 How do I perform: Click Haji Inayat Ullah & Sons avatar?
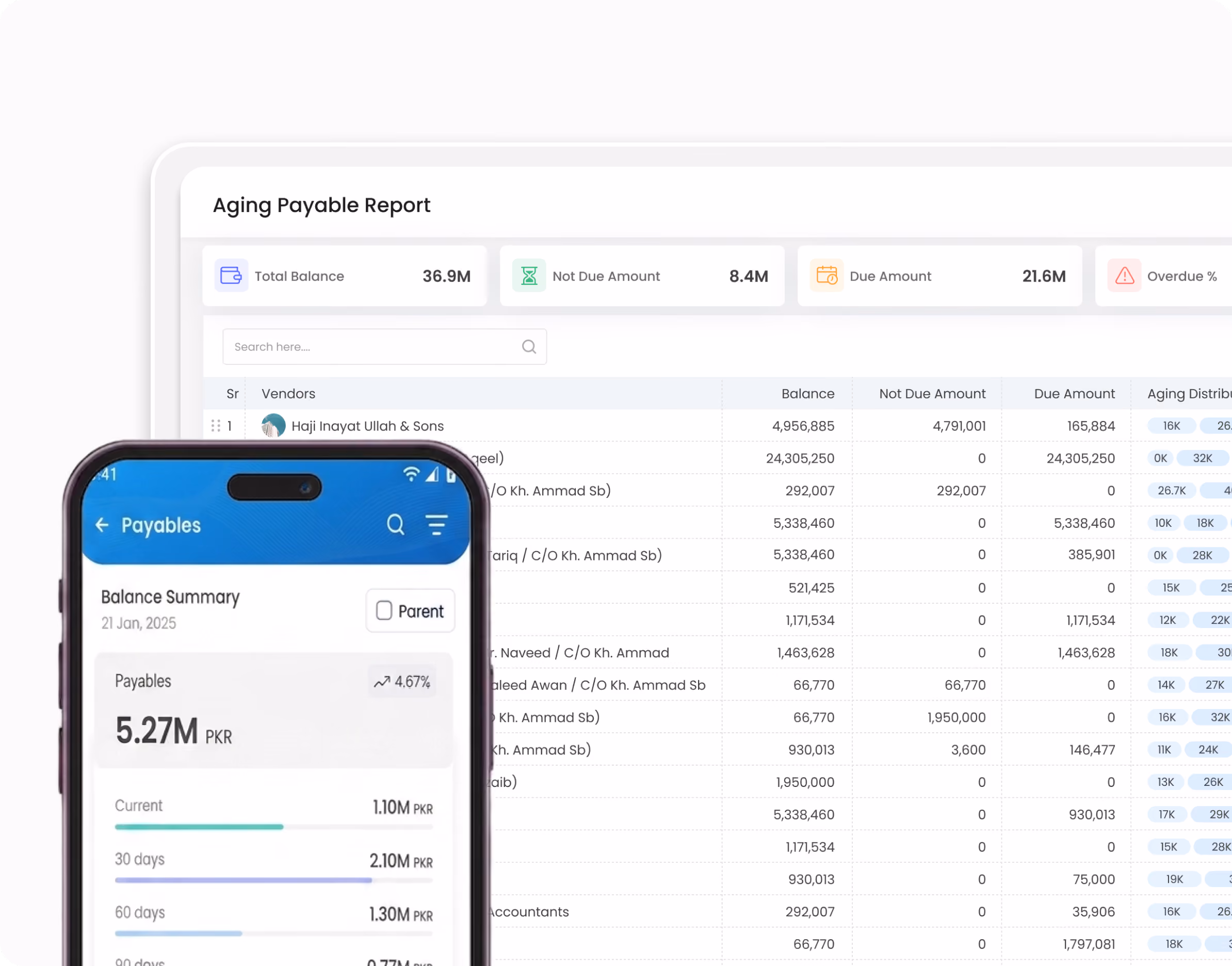pyautogui.click(x=273, y=425)
